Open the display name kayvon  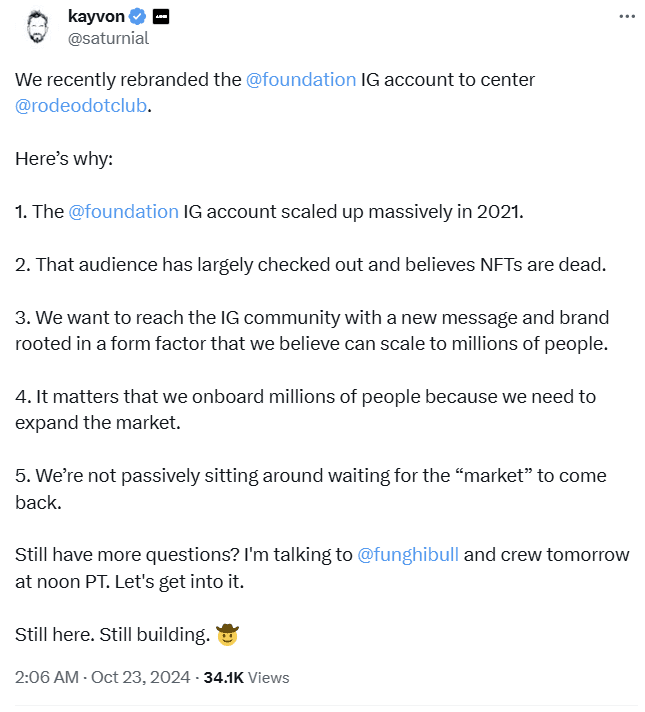[x=96, y=16]
